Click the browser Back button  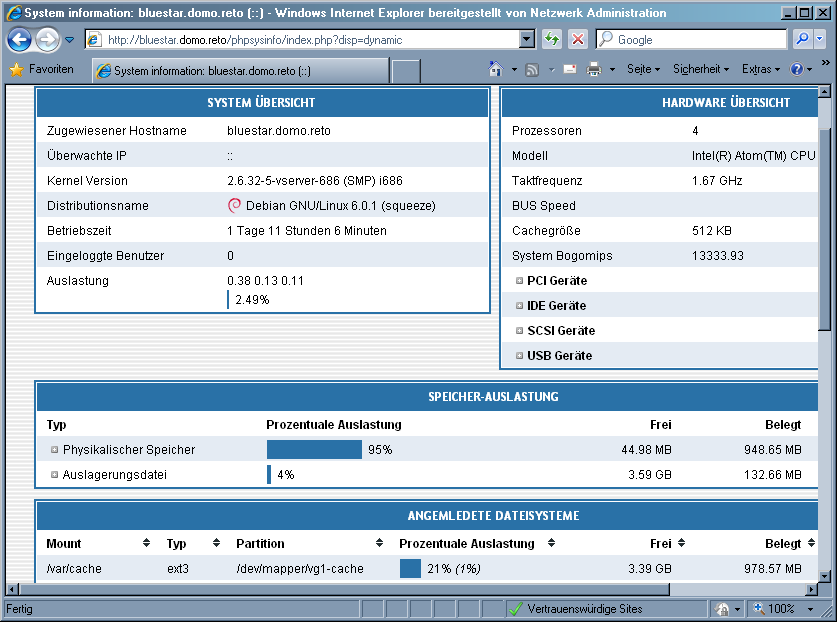pyautogui.click(x=19, y=40)
